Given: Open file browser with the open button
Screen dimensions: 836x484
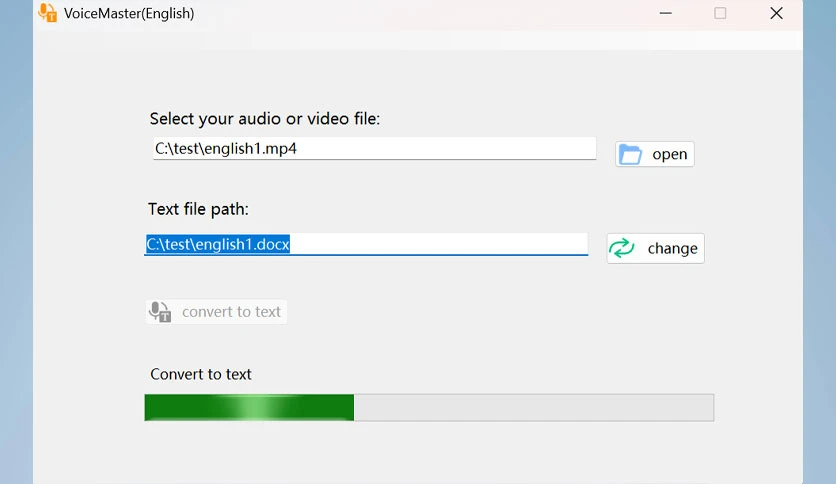Looking at the screenshot, I should (655, 154).
